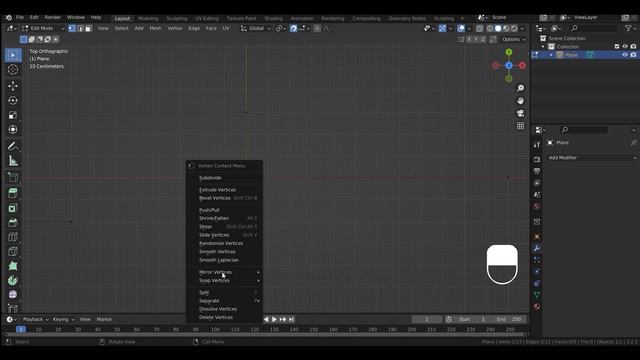Activate the Extrude Region tool
The width and height of the screenshot is (640, 360).
coord(13,193)
